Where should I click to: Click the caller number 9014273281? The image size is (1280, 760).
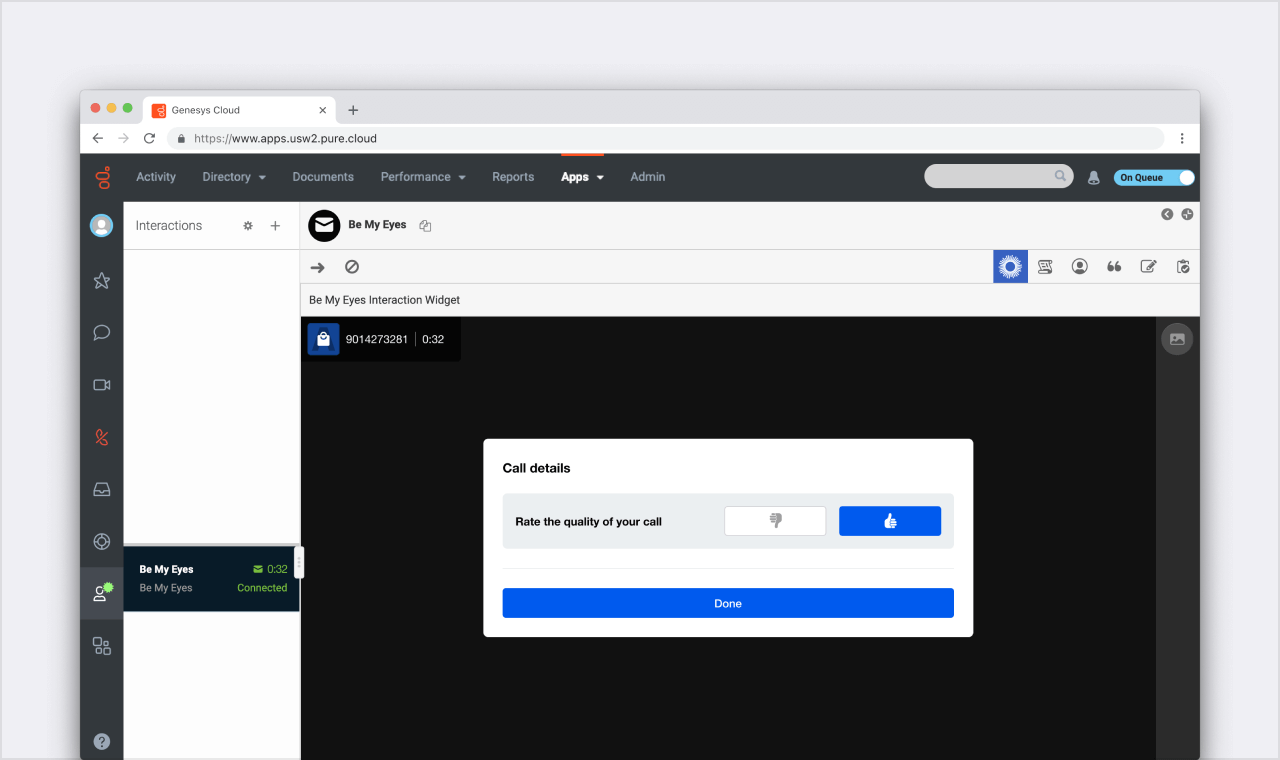pos(377,340)
